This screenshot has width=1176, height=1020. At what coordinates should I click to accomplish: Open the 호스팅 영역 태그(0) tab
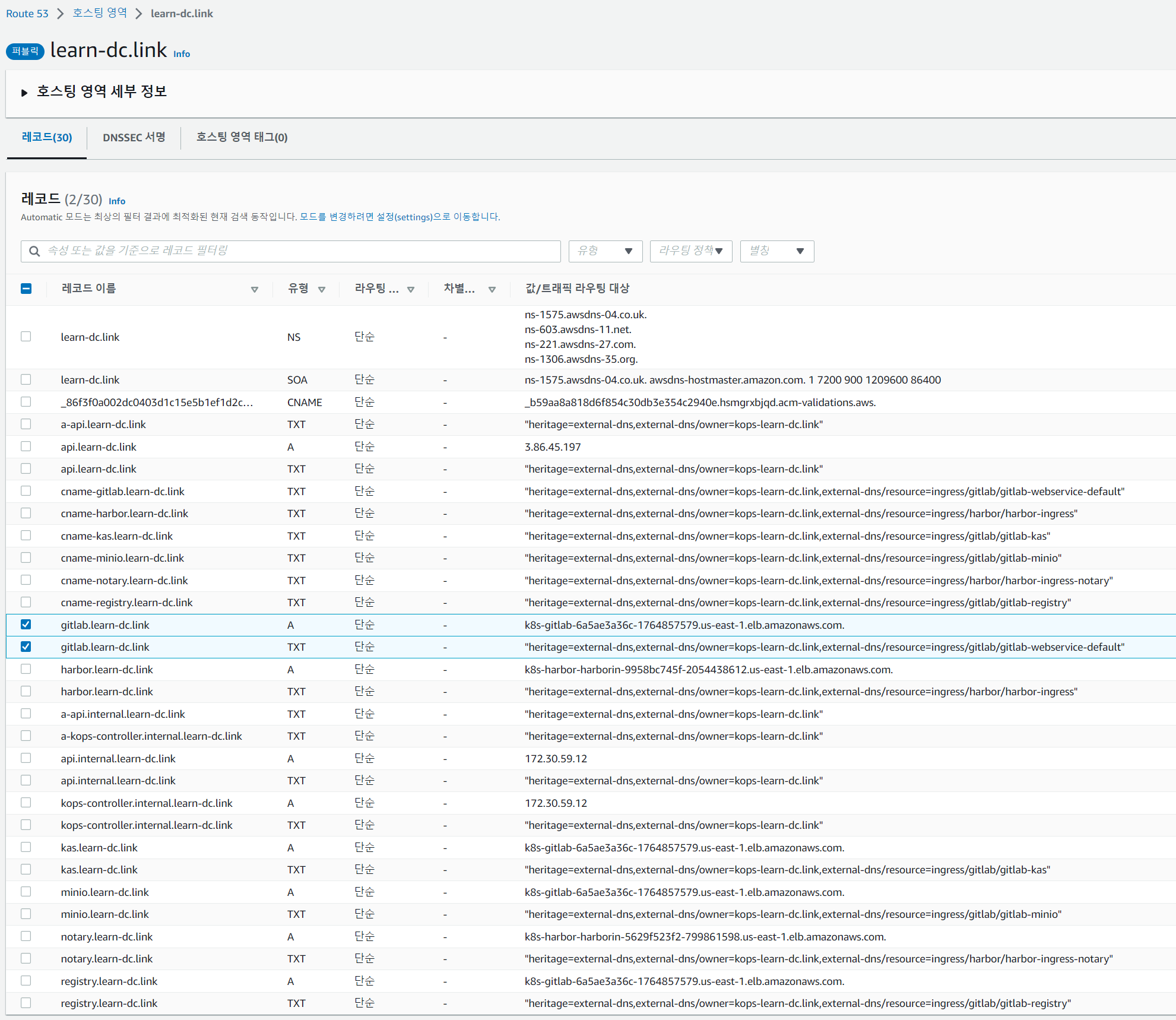click(x=242, y=138)
